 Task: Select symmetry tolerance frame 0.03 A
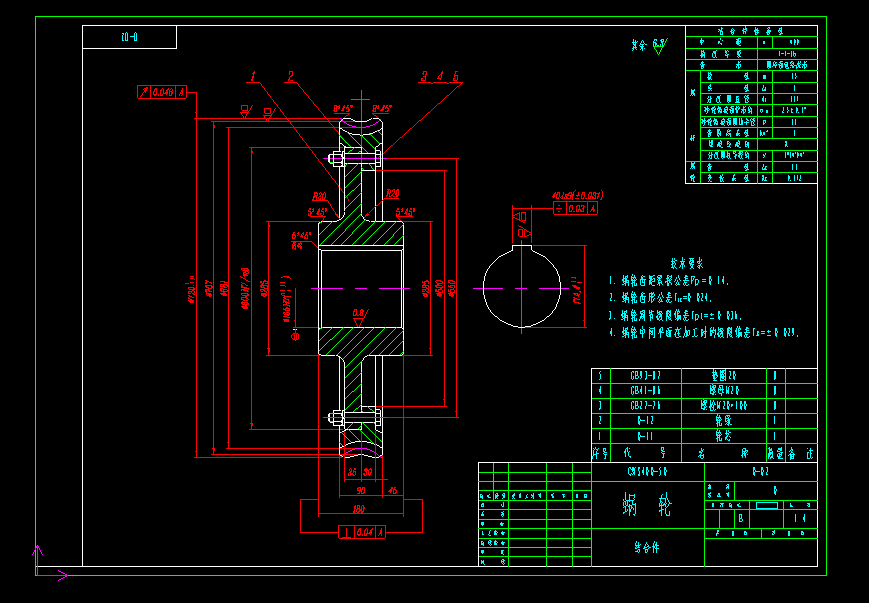click(575, 208)
